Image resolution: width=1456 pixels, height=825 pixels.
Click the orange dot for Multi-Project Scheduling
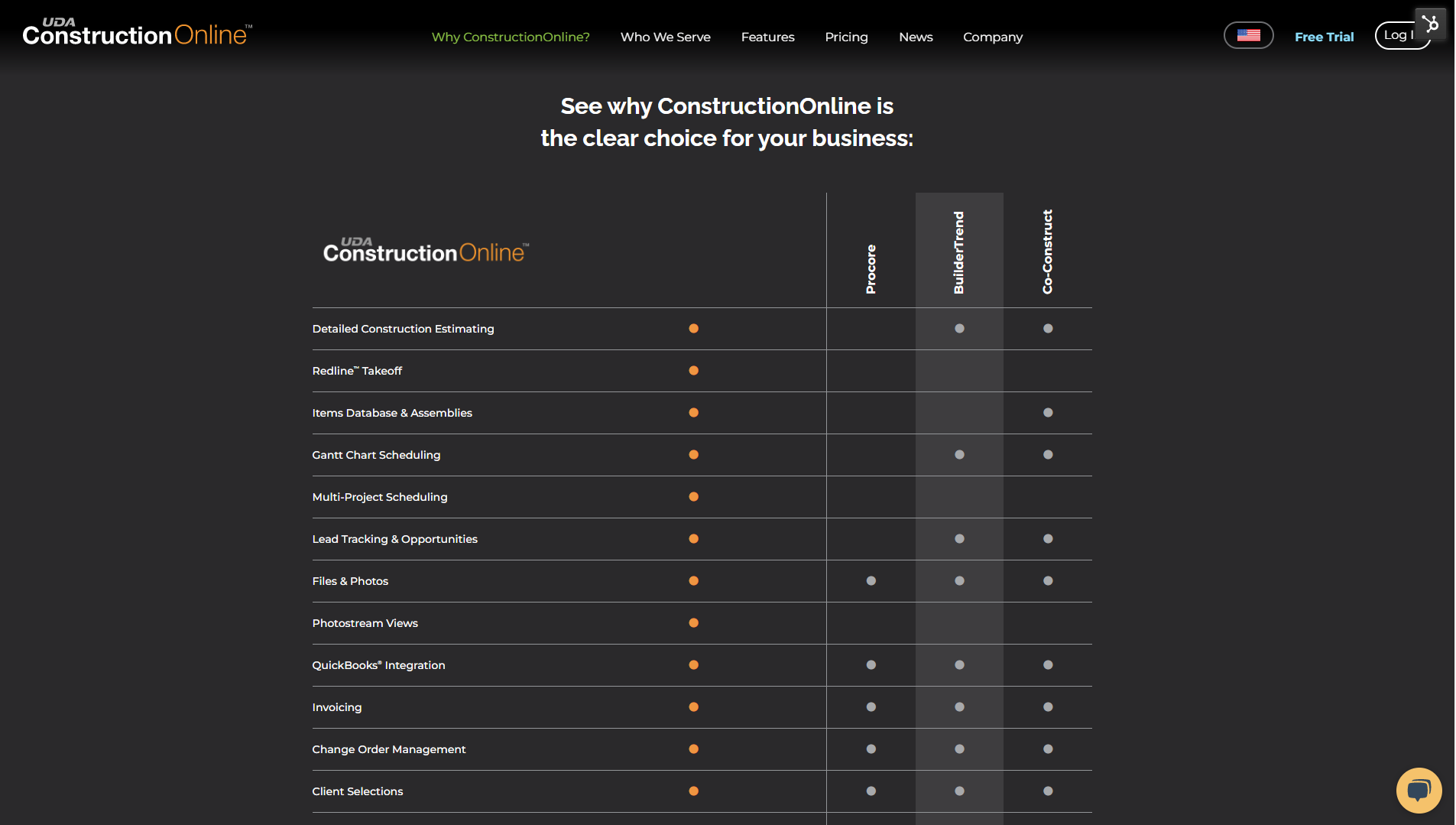tap(693, 496)
